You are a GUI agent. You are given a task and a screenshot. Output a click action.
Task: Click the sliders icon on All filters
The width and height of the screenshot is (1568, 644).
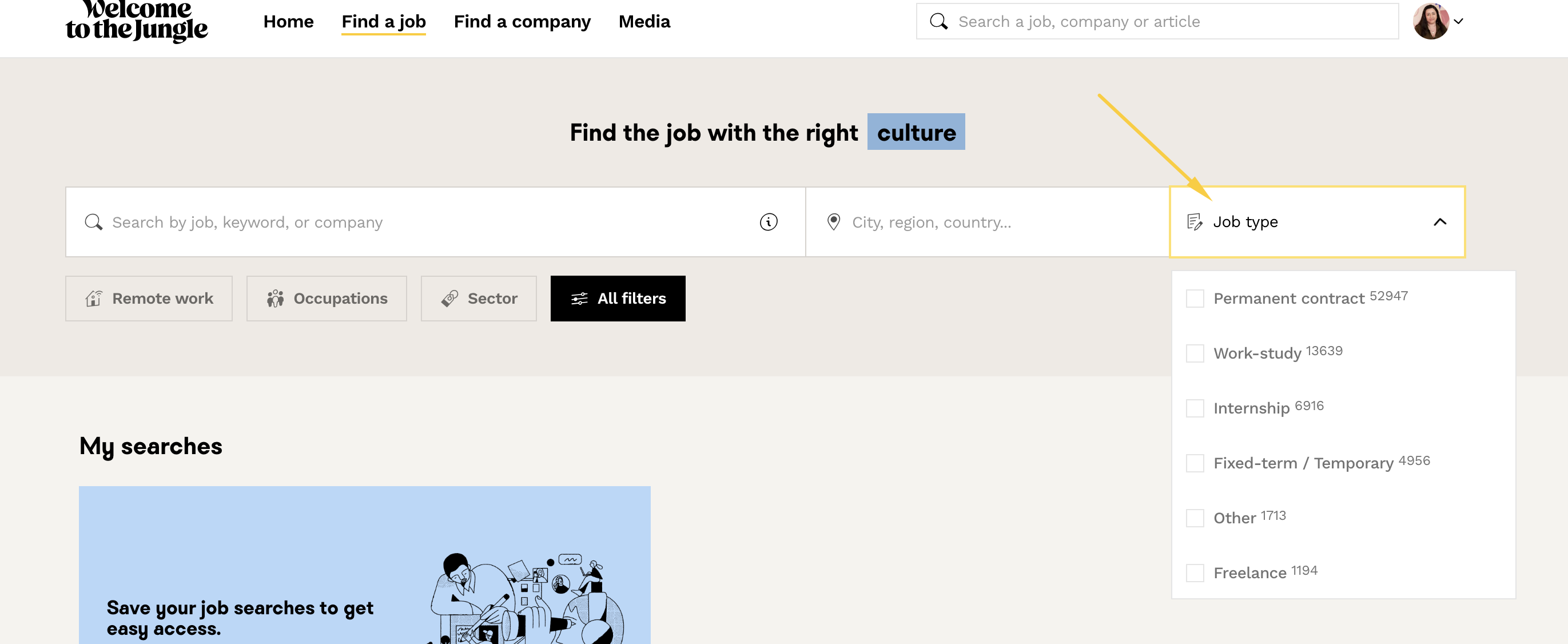(x=579, y=299)
